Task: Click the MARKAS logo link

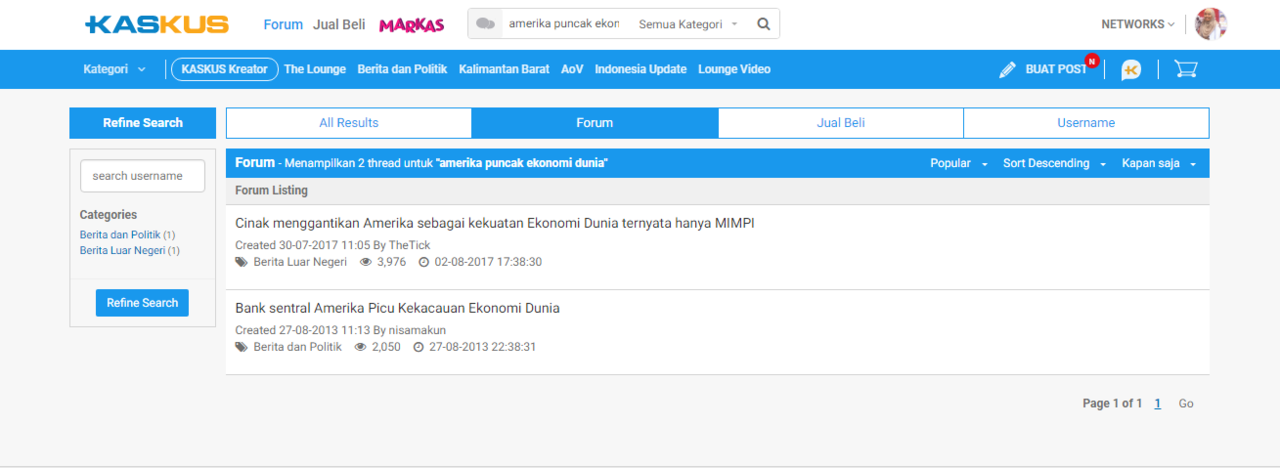Action: [x=411, y=25]
